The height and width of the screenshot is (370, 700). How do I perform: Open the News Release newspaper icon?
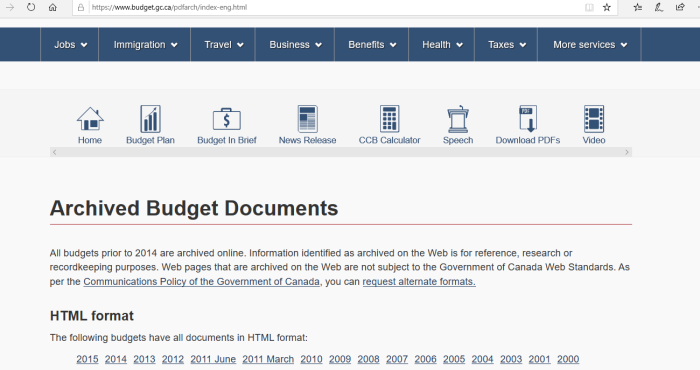308,119
